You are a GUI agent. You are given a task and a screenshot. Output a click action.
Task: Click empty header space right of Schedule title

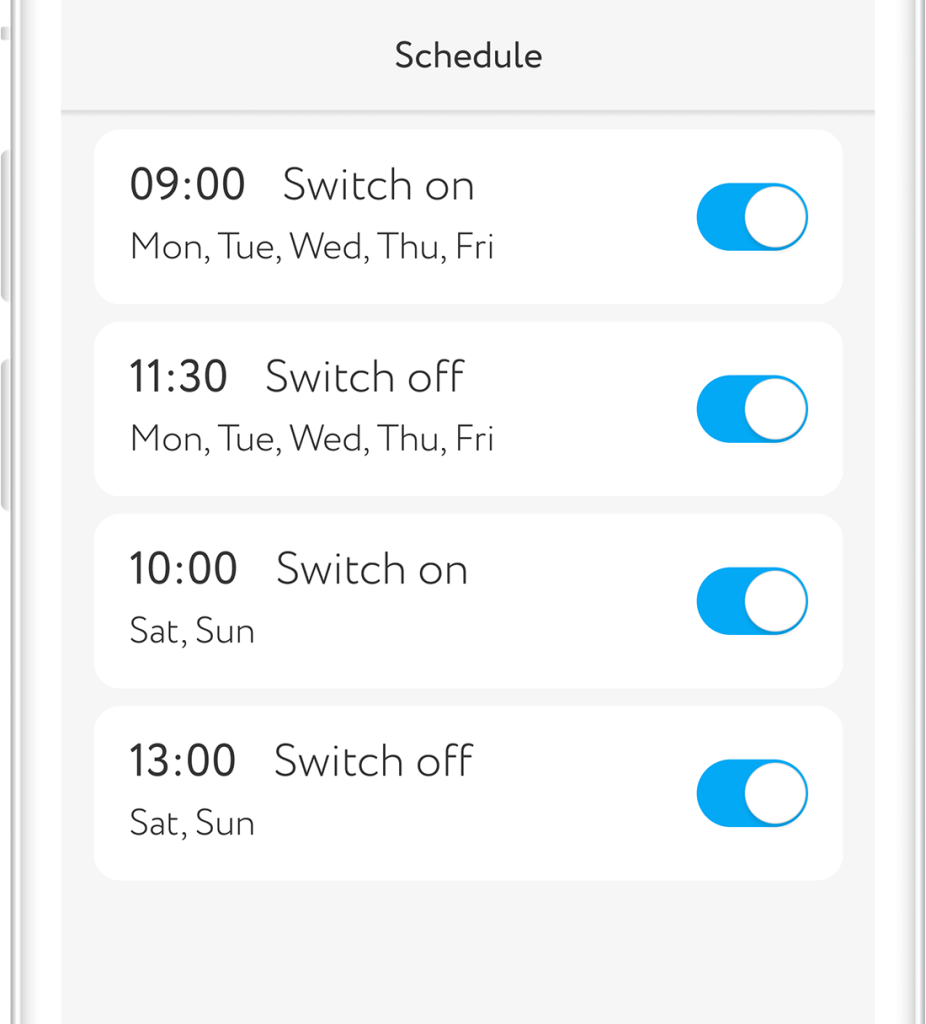(x=720, y=55)
